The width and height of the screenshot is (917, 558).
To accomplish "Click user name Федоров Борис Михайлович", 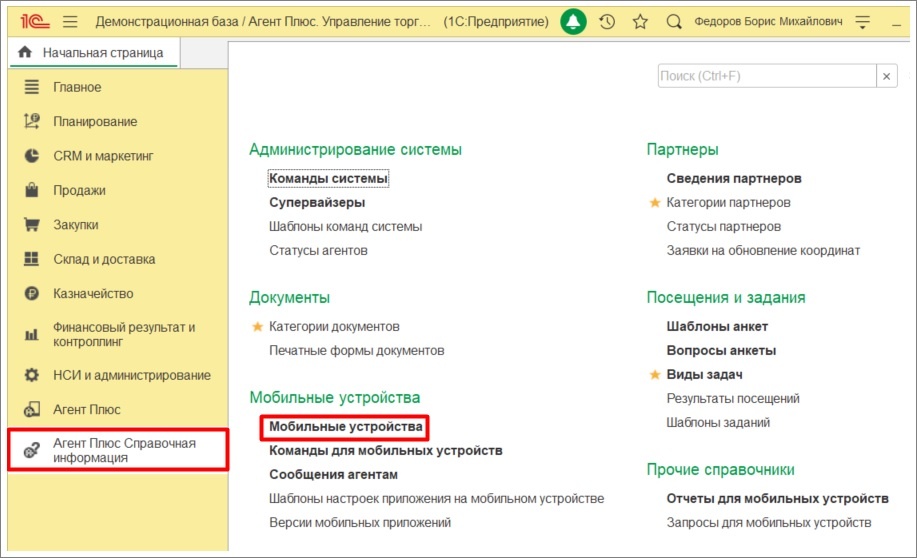I will (768, 22).
